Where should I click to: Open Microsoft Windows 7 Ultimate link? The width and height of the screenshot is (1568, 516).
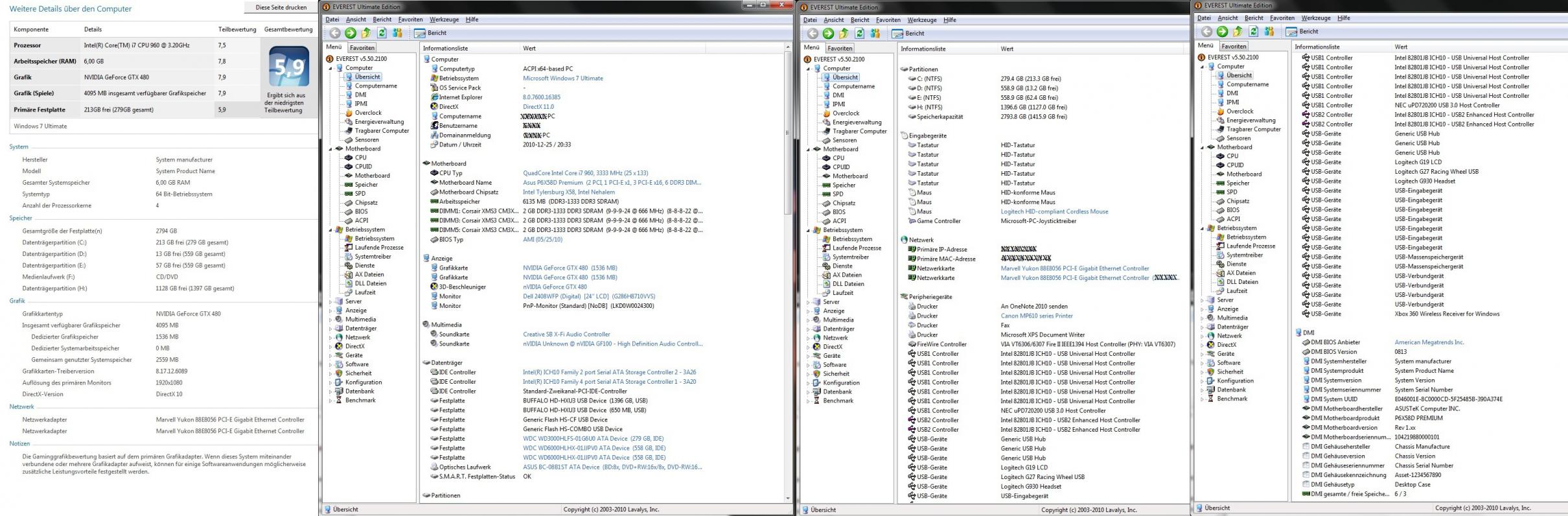click(x=562, y=78)
